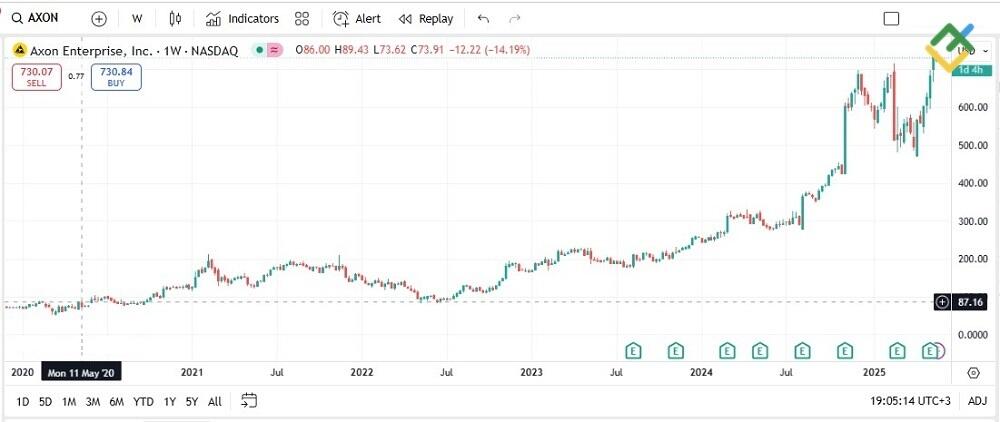The image size is (1000, 422).
Task: Open the candlestick chart style selector
Action: pyautogui.click(x=176, y=18)
